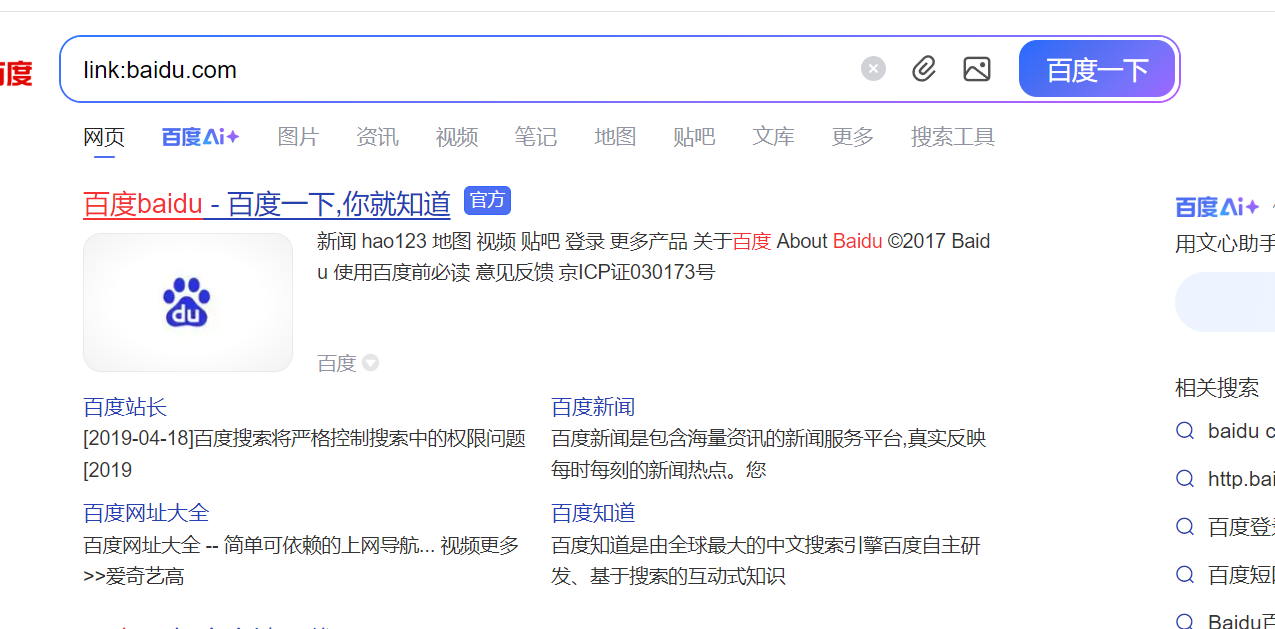Expand the 更多 menu
The image size is (1275, 629).
click(853, 137)
